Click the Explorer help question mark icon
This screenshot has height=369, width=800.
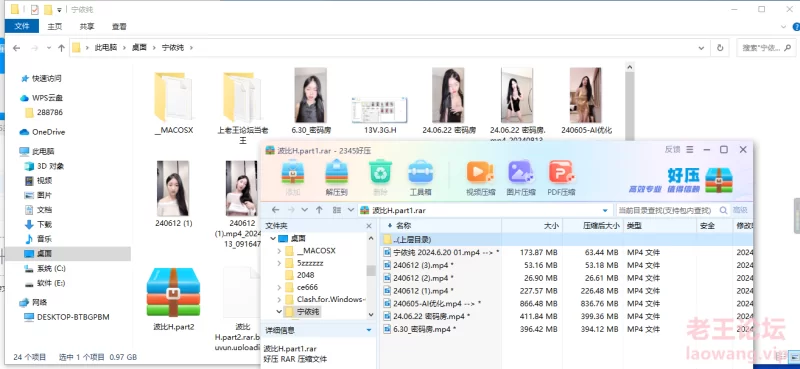[x=796, y=26]
